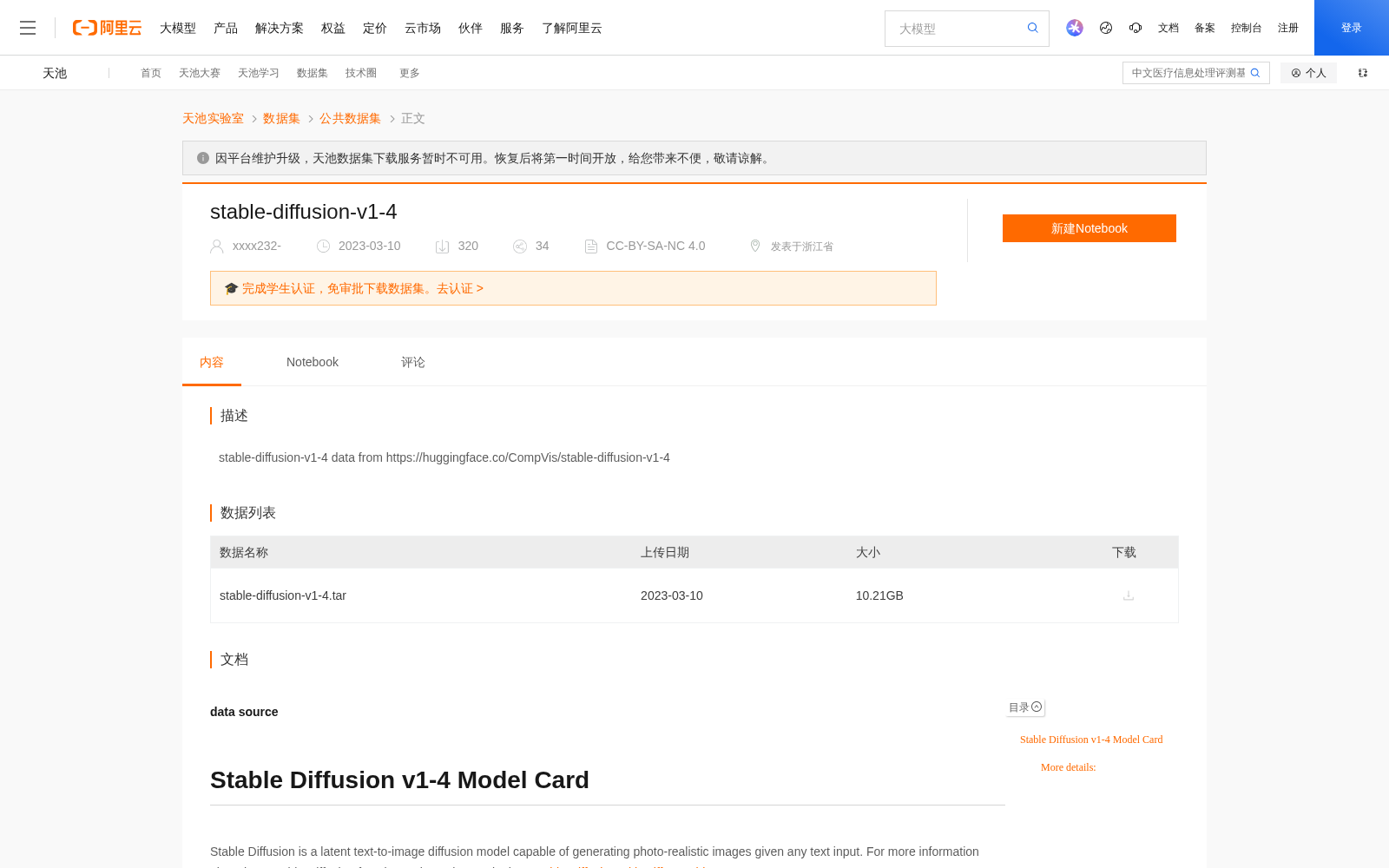The image size is (1389, 868).
Task: Open the AI assistant star icon
Action: click(x=1075, y=28)
